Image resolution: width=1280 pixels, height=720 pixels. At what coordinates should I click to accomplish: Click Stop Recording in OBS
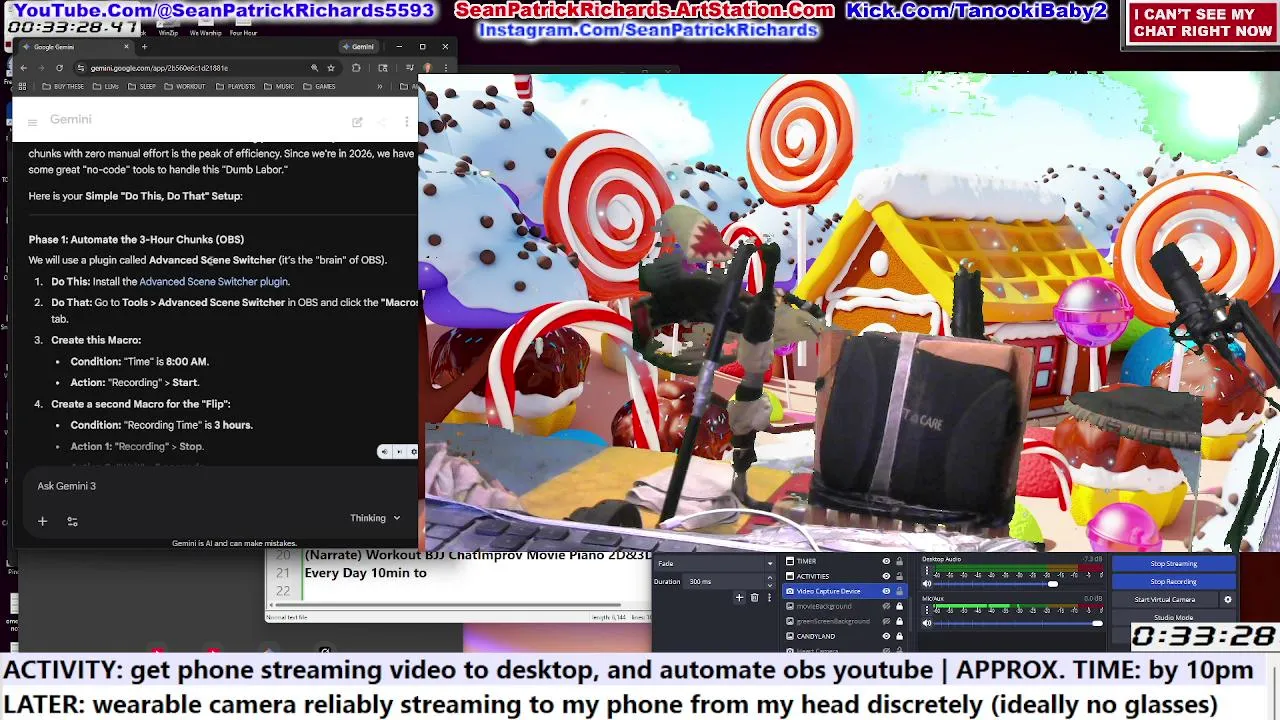[x=1173, y=582]
